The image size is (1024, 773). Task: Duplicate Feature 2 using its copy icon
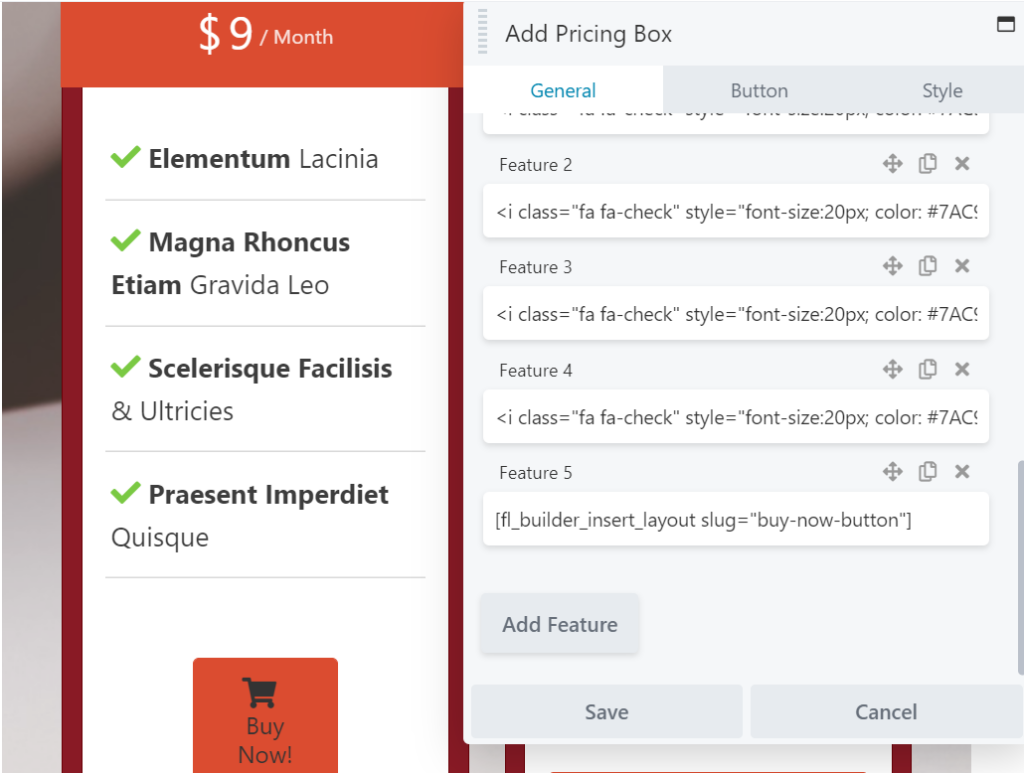click(x=927, y=163)
